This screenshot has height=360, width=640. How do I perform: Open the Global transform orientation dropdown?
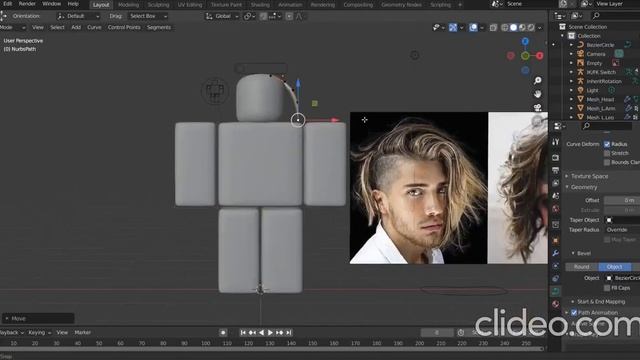click(222, 16)
